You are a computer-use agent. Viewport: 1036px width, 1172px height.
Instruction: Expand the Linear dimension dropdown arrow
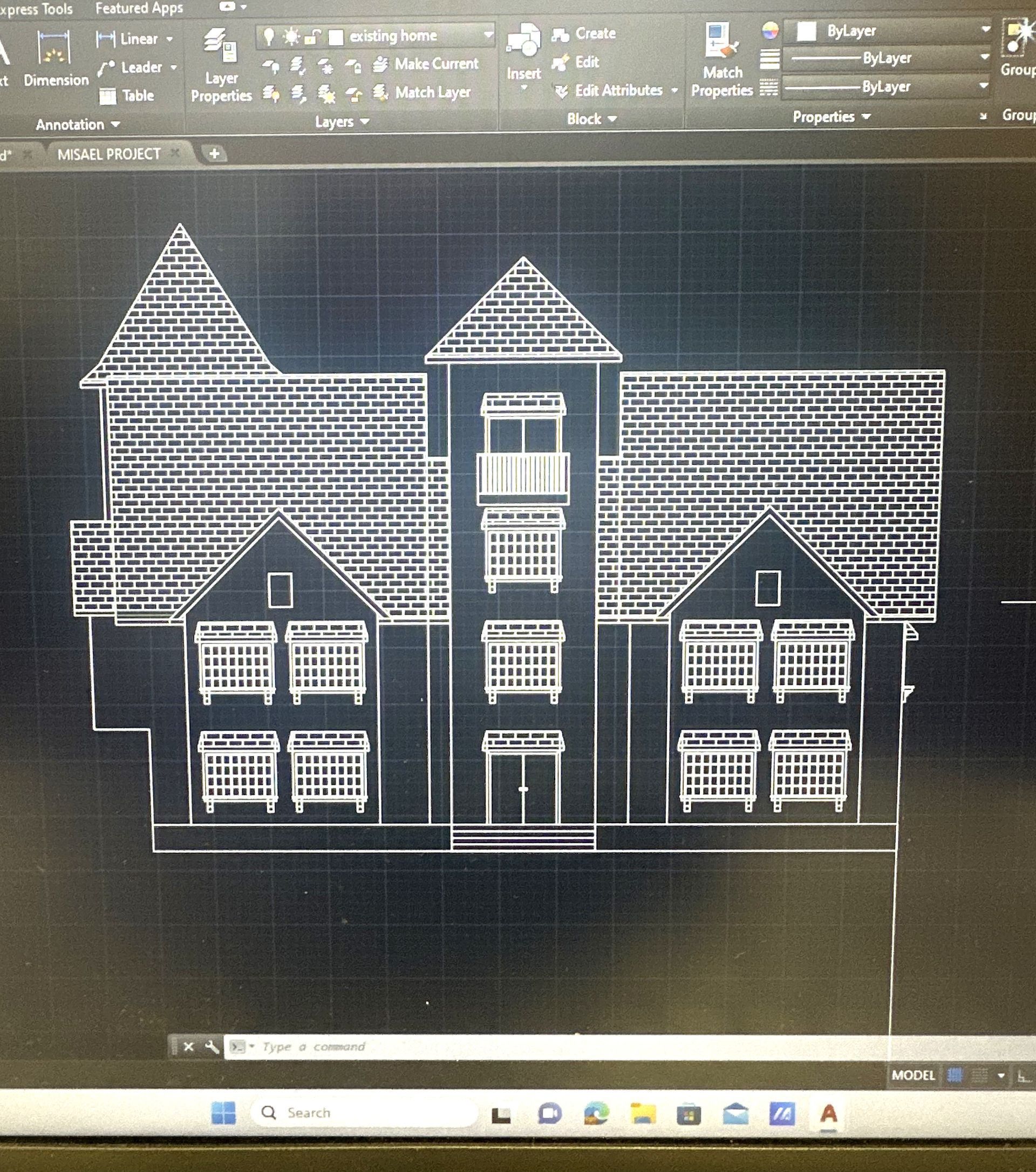pos(169,39)
